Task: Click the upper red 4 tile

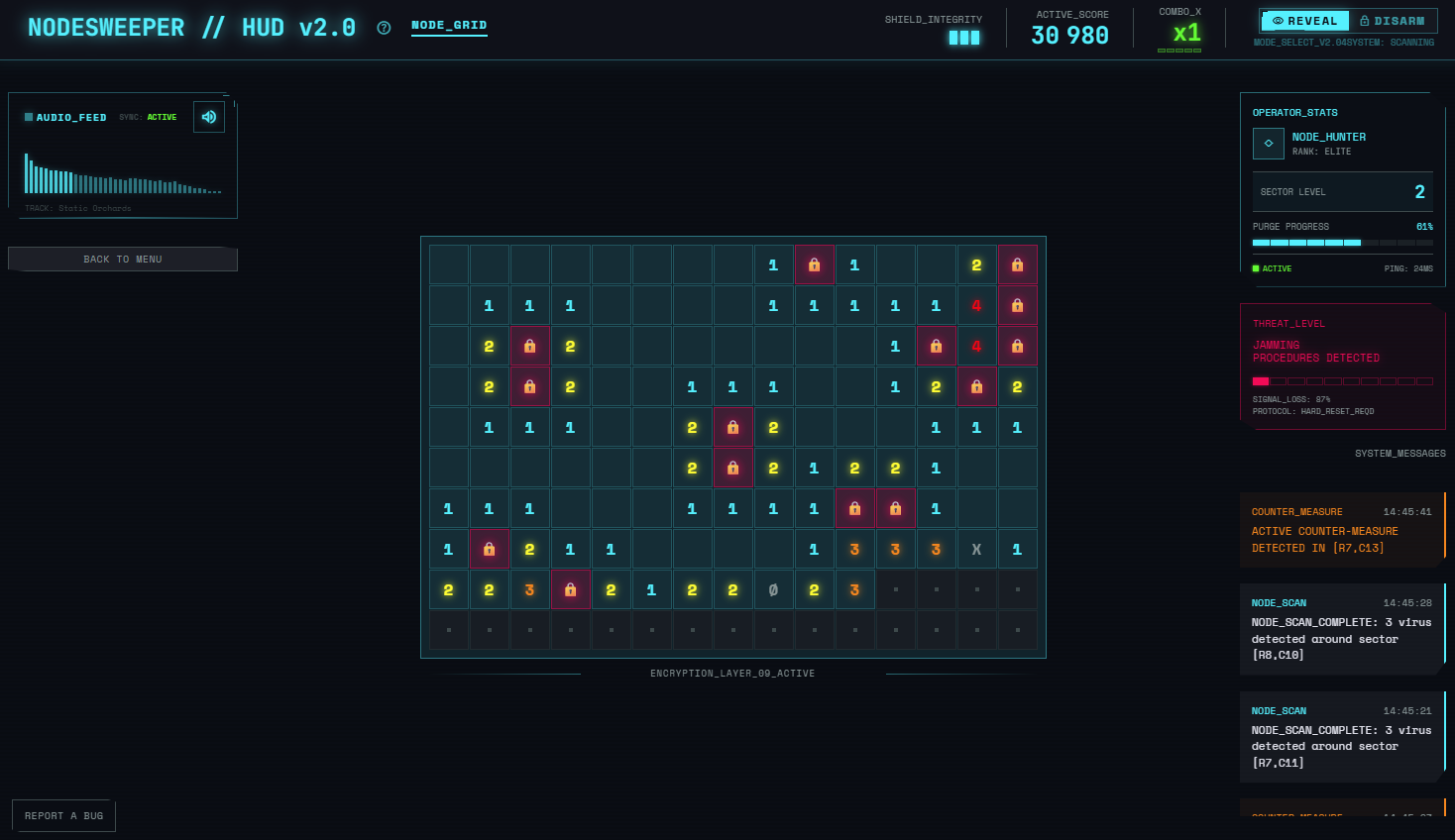Action: [x=977, y=306]
